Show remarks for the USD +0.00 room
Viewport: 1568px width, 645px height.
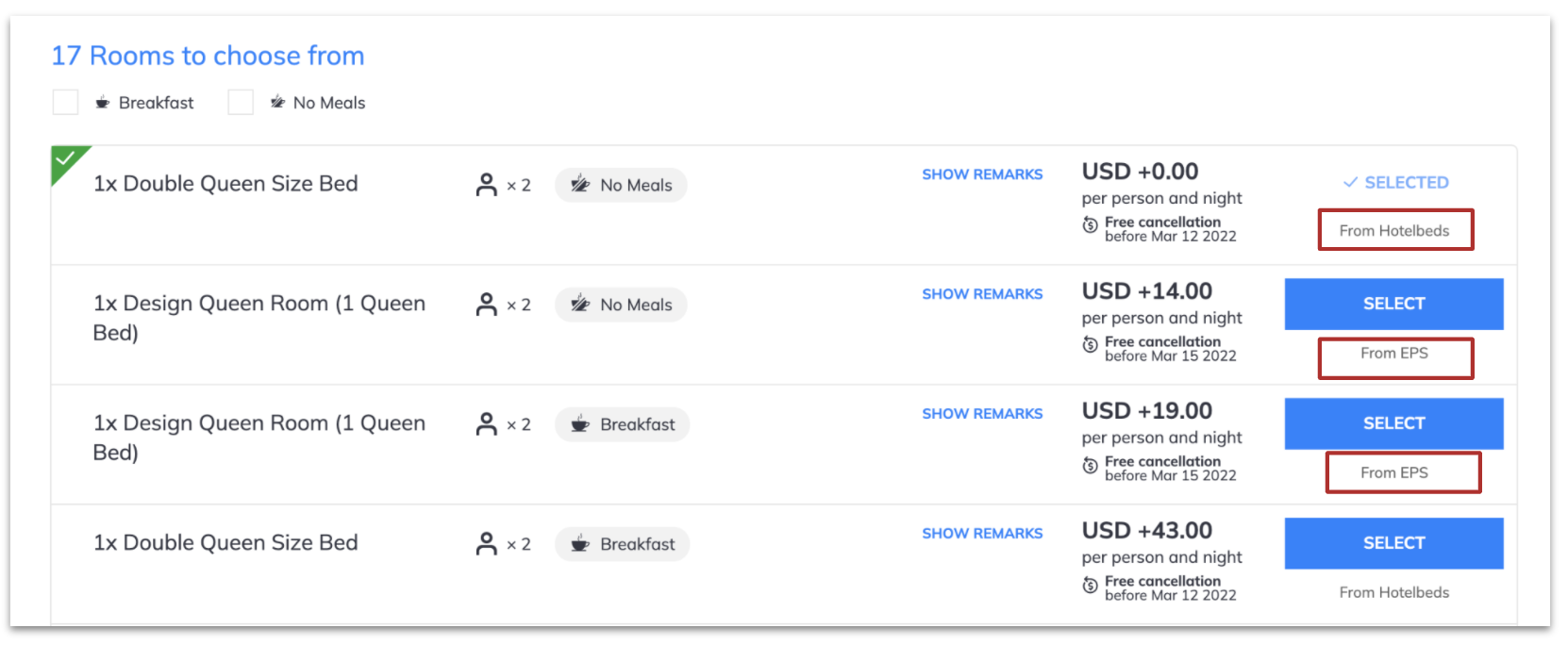(x=982, y=174)
